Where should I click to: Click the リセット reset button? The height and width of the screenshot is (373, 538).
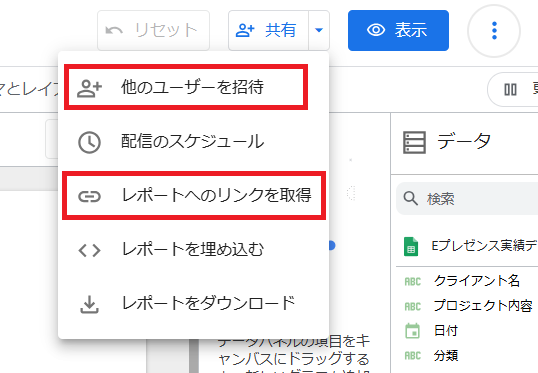pos(153,31)
